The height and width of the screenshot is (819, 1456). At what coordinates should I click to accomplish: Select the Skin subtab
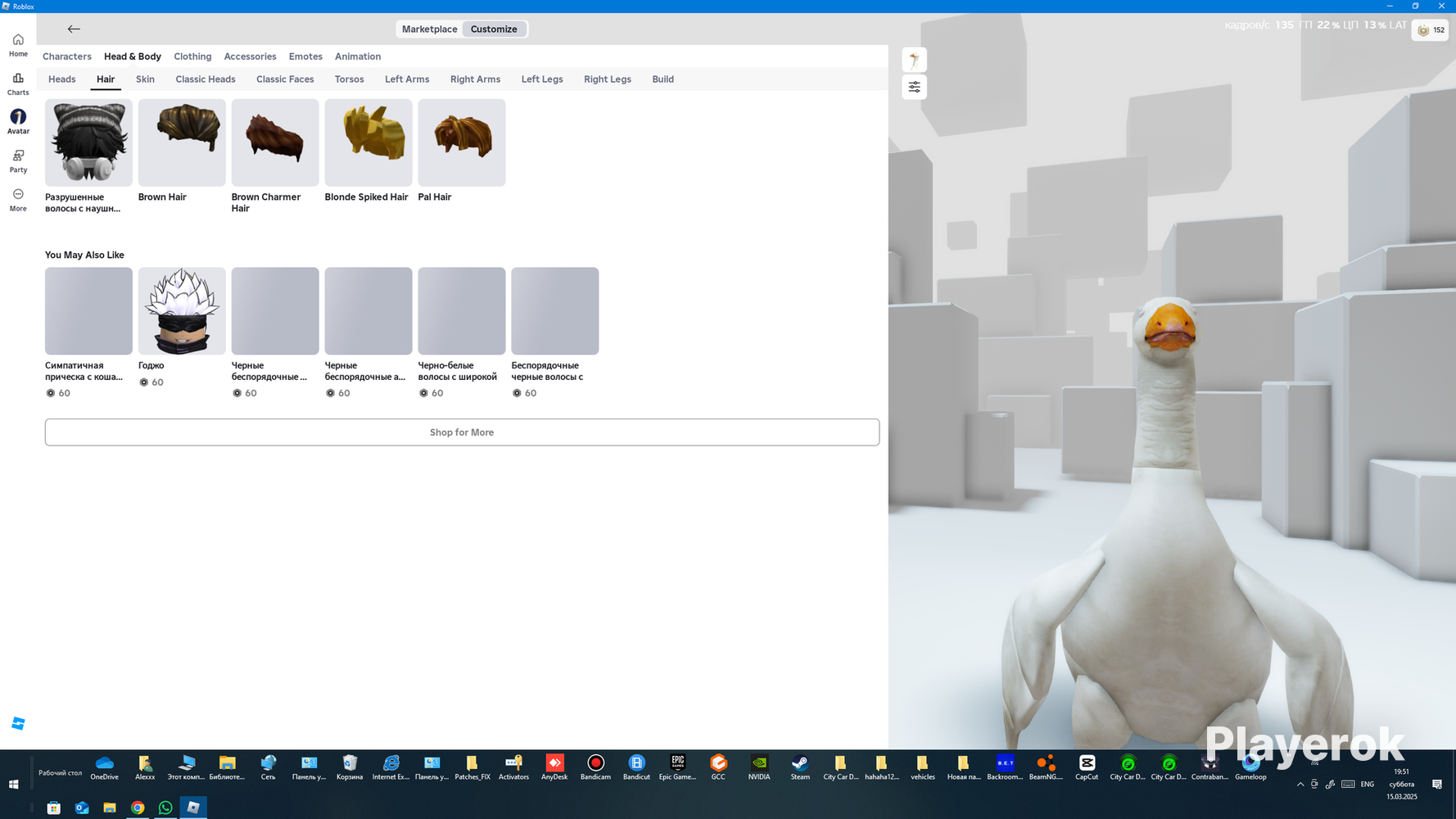click(145, 79)
